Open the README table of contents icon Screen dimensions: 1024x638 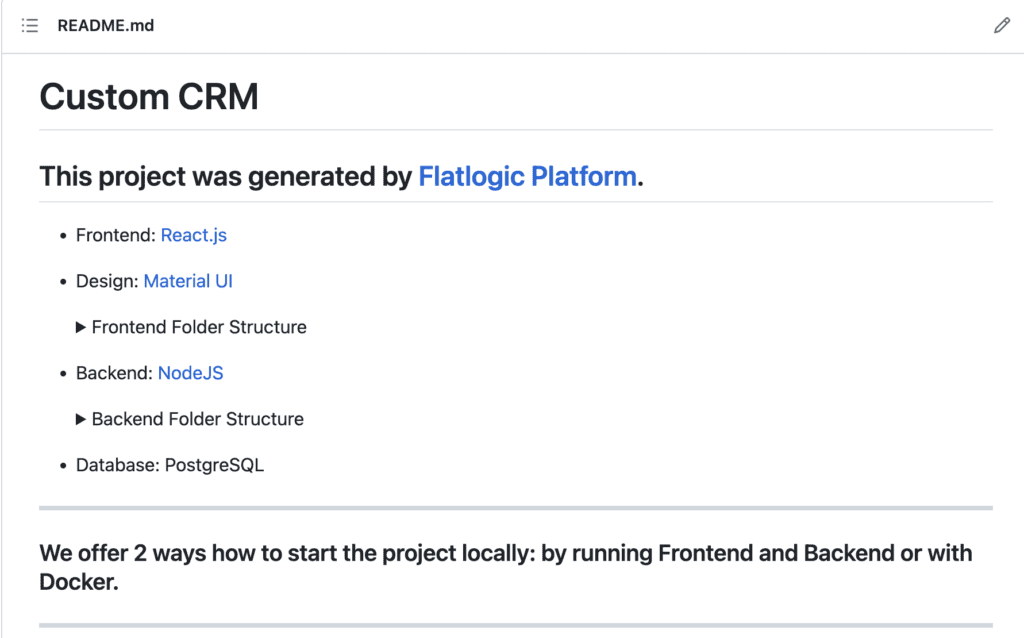30,25
